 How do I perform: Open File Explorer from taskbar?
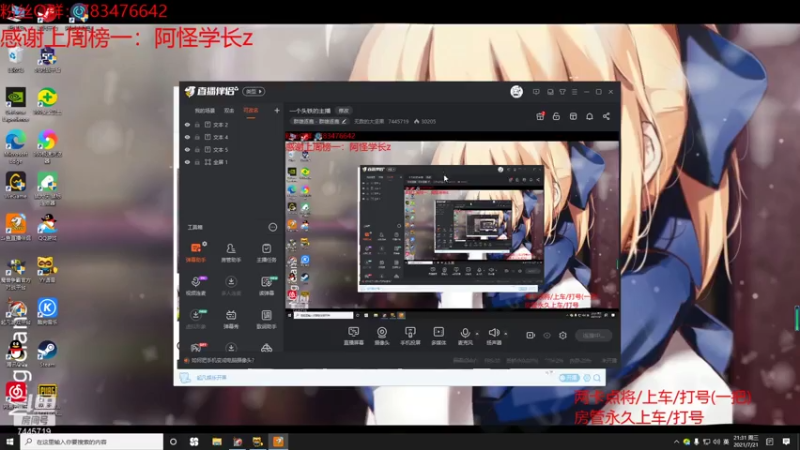click(x=217, y=441)
